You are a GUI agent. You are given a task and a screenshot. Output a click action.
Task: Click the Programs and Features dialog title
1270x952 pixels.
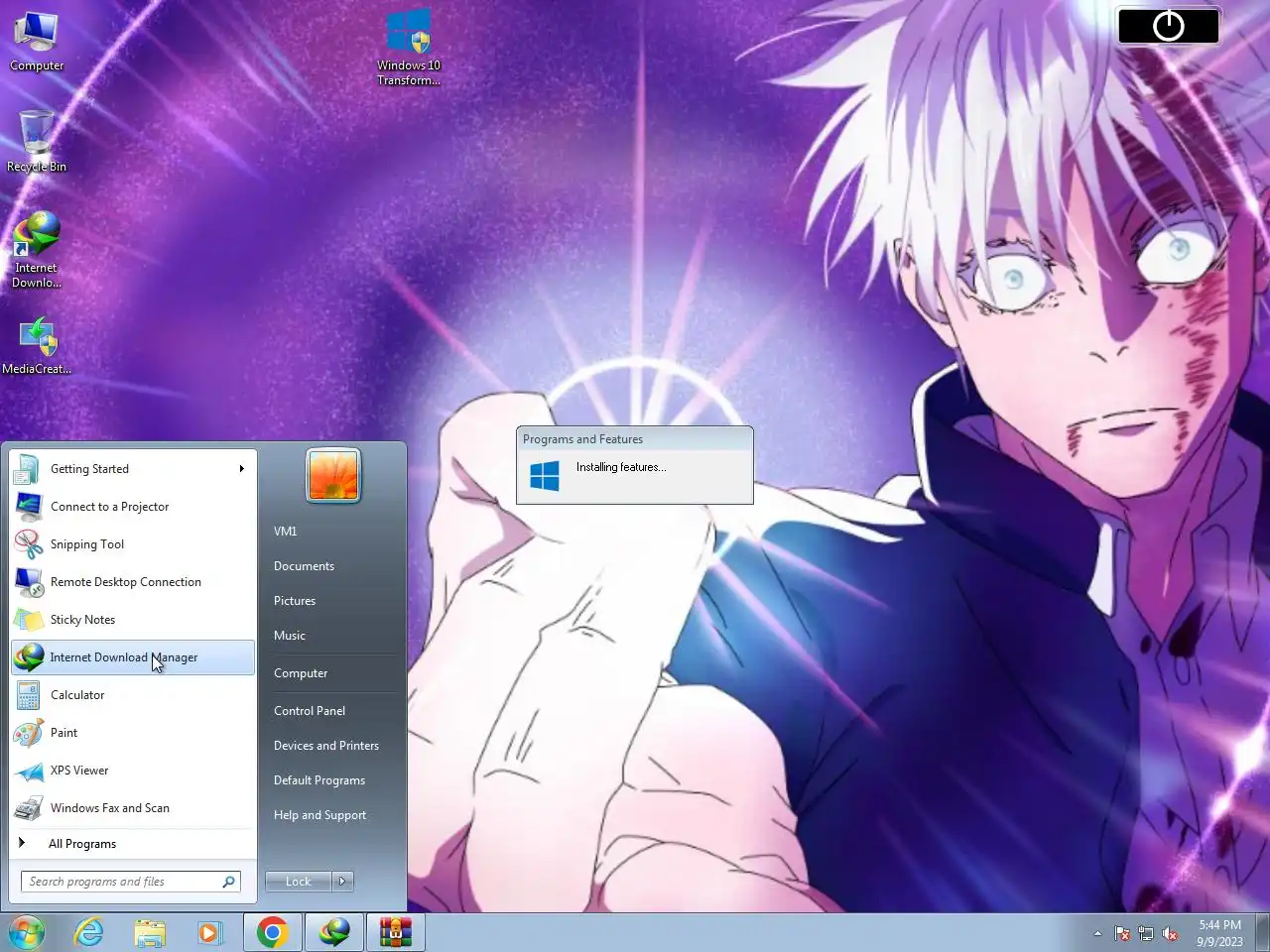click(582, 439)
